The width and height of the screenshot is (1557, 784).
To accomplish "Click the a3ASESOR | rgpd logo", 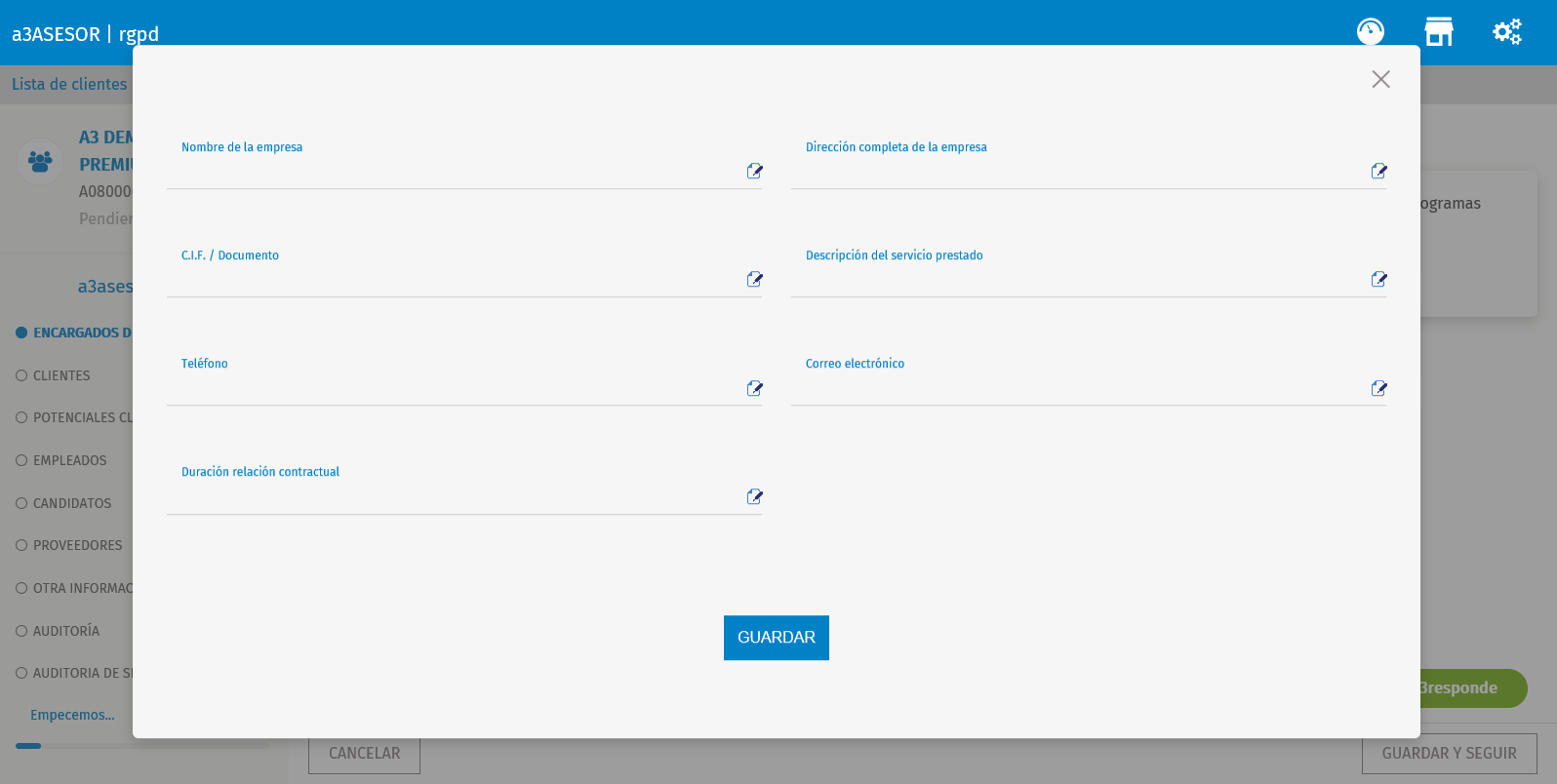I will 85,34.
